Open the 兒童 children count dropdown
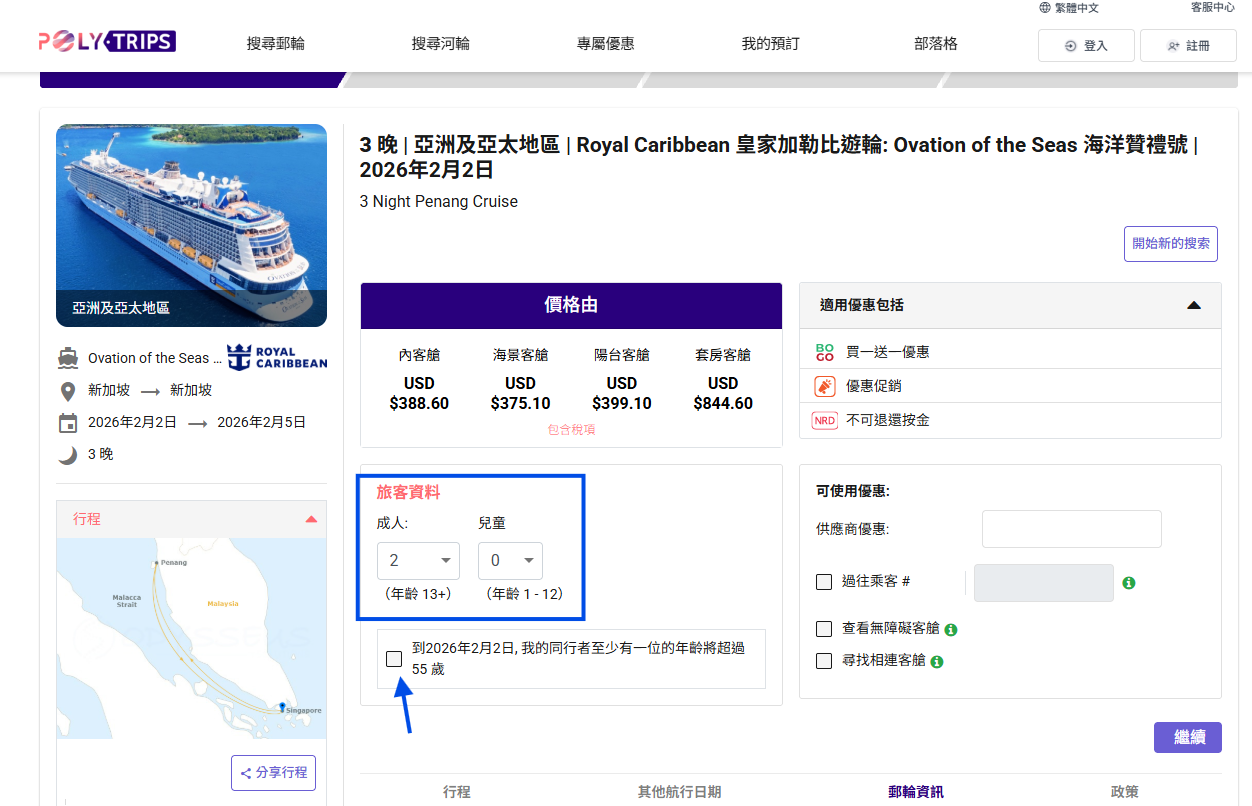The width and height of the screenshot is (1252, 806). (x=510, y=561)
